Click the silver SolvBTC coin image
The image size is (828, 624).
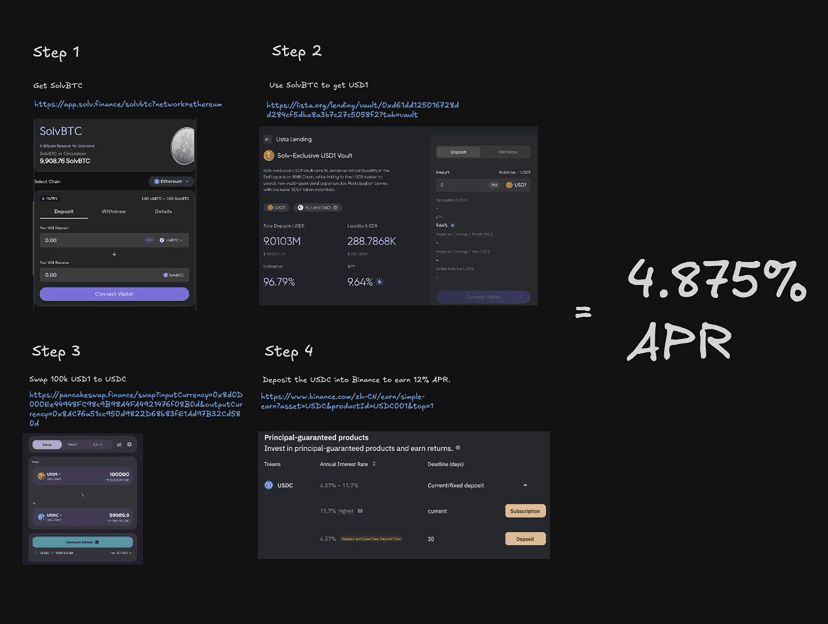183,146
